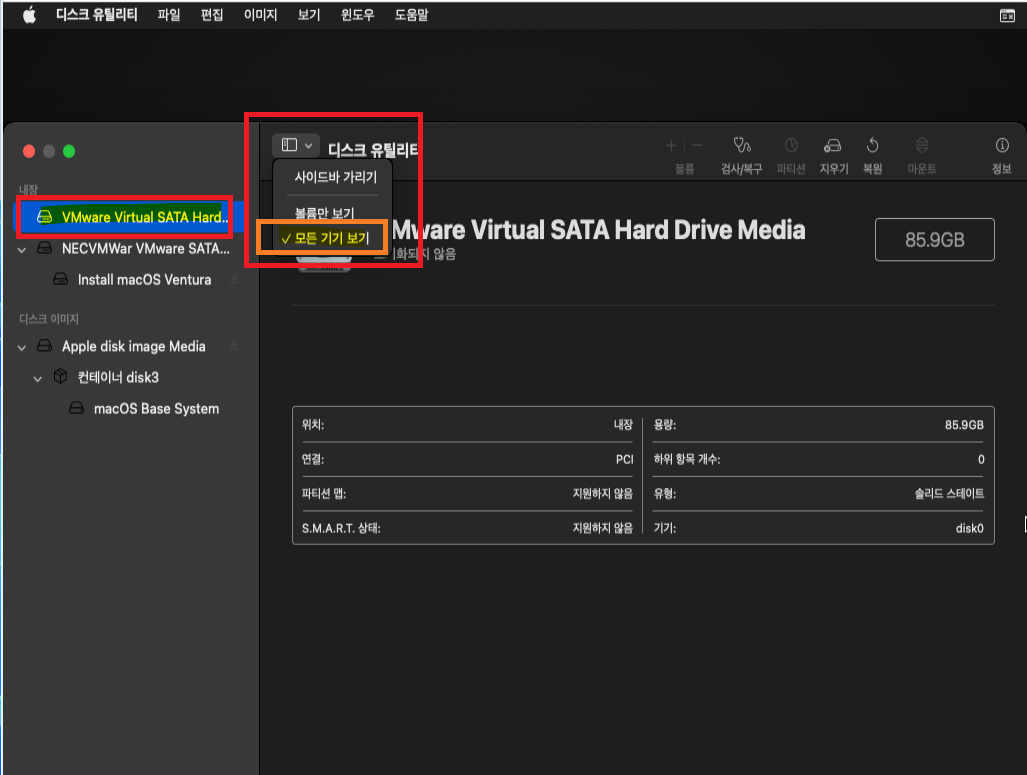Select macOS Base System volume

tap(156, 409)
